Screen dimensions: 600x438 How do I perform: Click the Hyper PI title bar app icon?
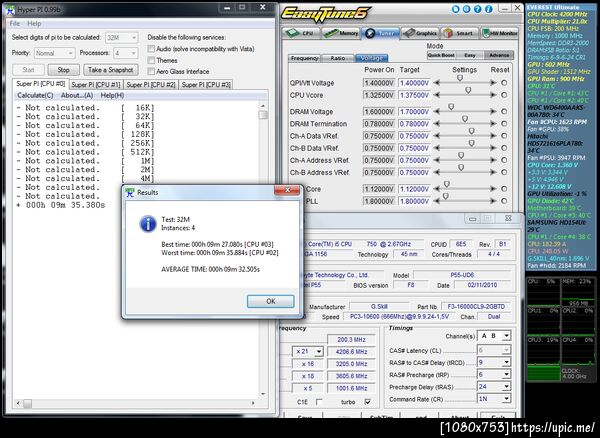(x=10, y=10)
